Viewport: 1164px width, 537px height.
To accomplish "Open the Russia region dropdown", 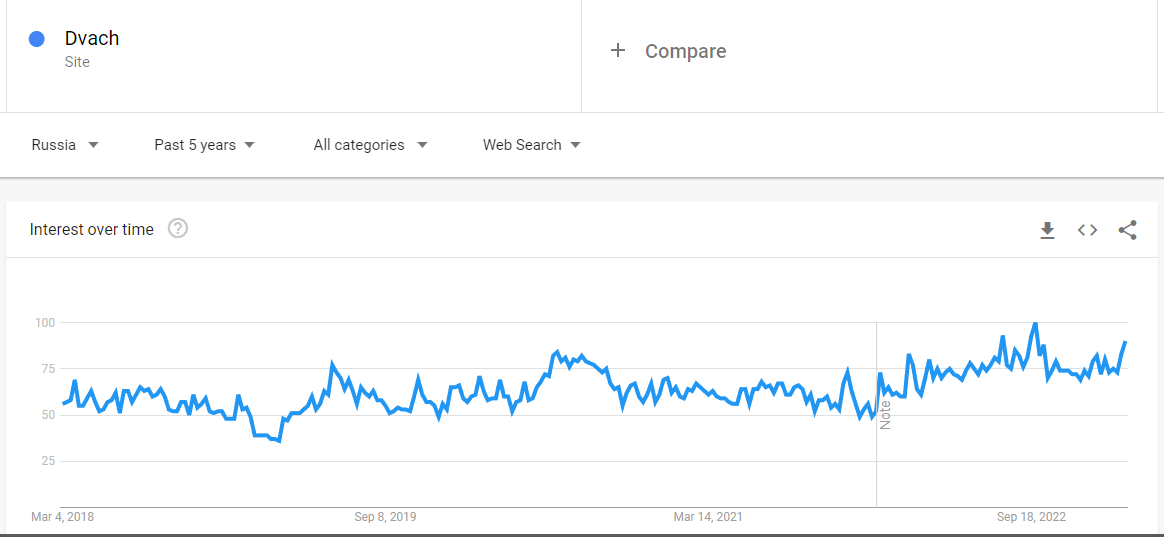I will tap(65, 145).
